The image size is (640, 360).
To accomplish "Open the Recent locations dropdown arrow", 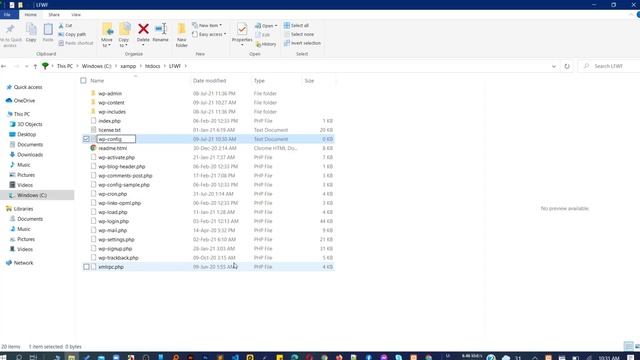I will (x=27, y=66).
